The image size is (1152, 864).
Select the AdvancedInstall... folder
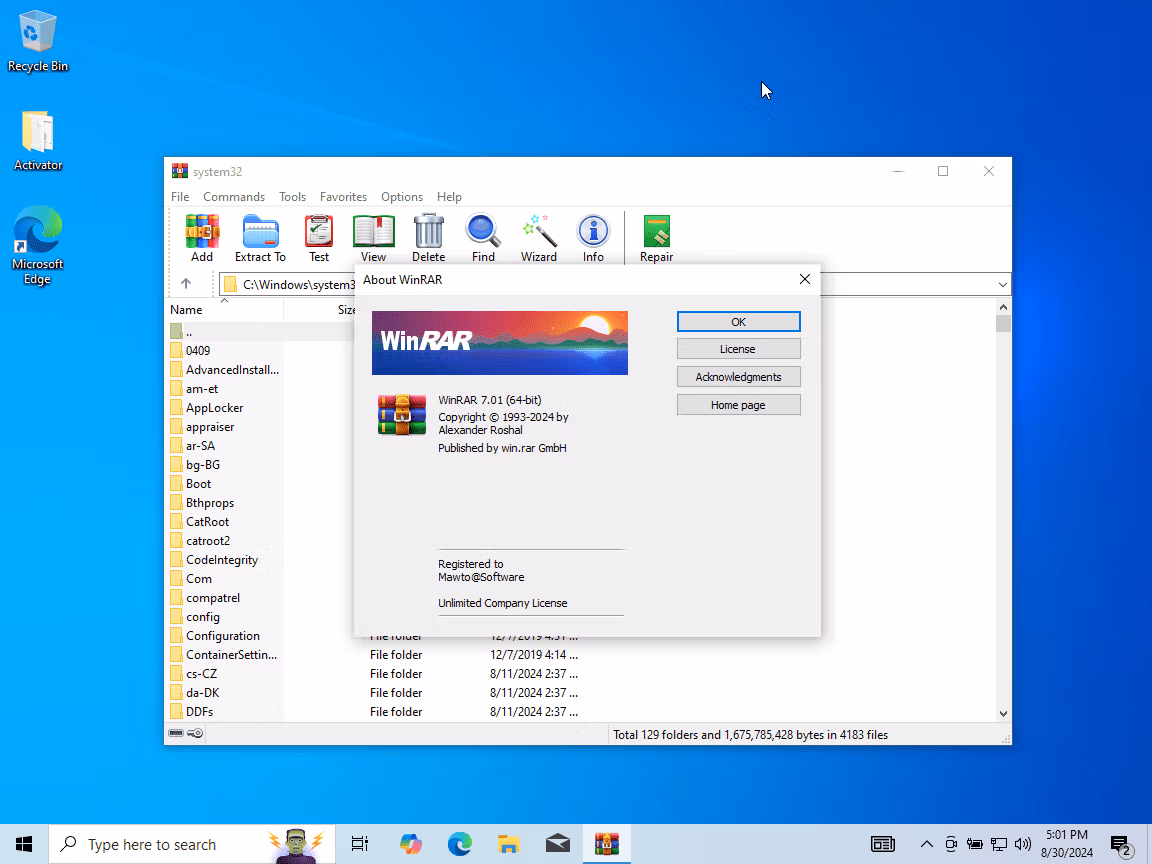tap(224, 370)
